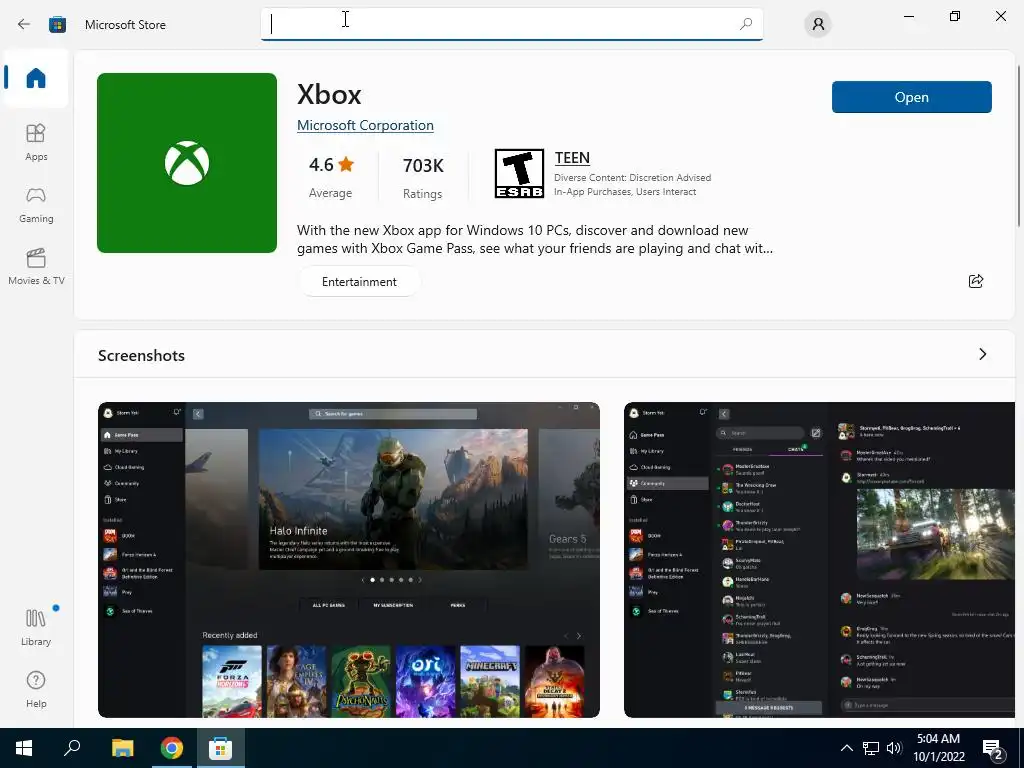Click the 703K Ratings count
The height and width of the screenshot is (768, 1024).
pos(423,176)
